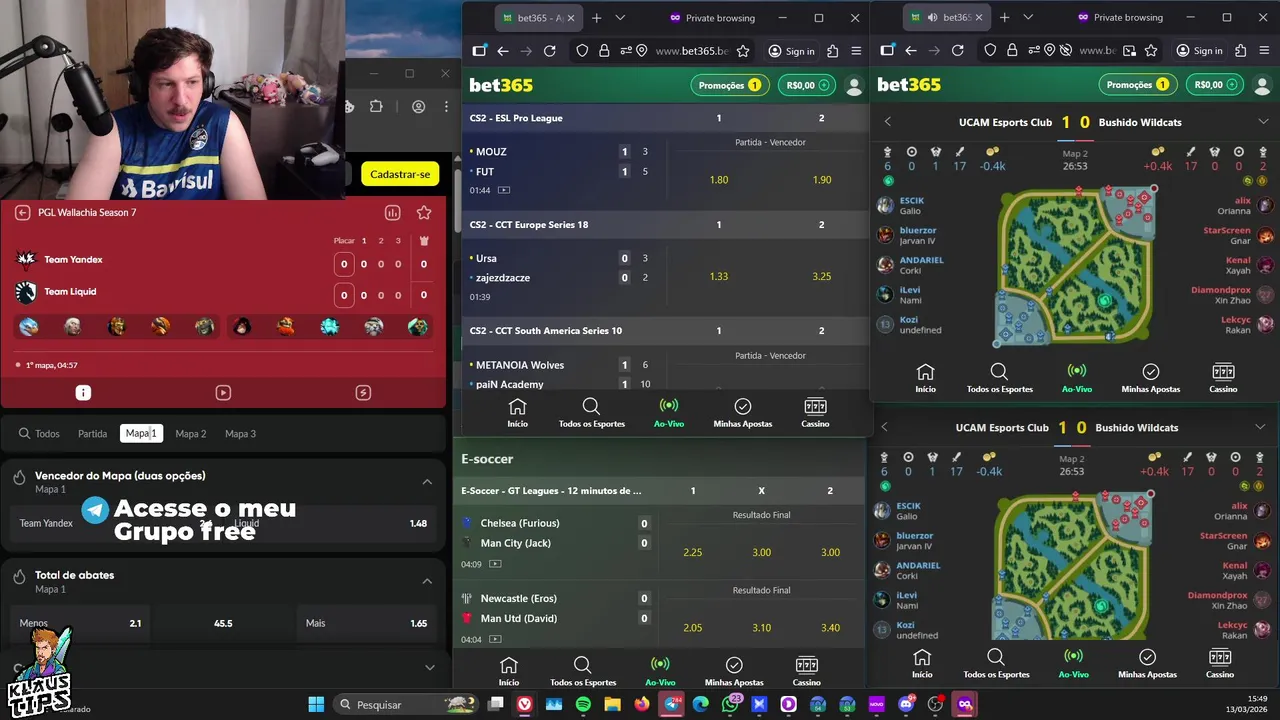This screenshot has height=720, width=1280.
Task: Click the top League of Legends minimap
Action: click(x=1076, y=267)
